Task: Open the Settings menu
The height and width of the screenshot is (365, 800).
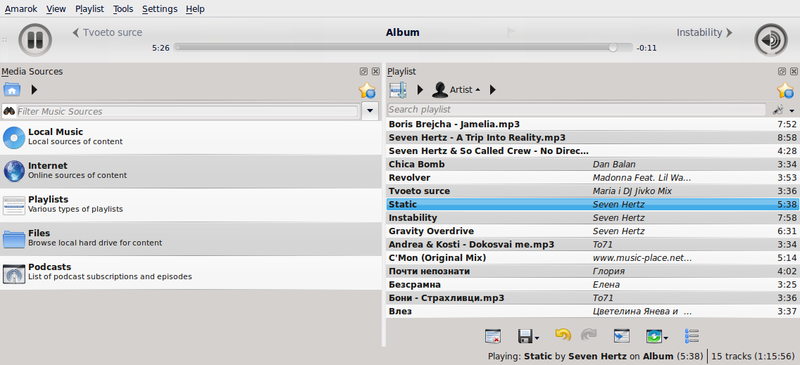Action: tap(160, 9)
